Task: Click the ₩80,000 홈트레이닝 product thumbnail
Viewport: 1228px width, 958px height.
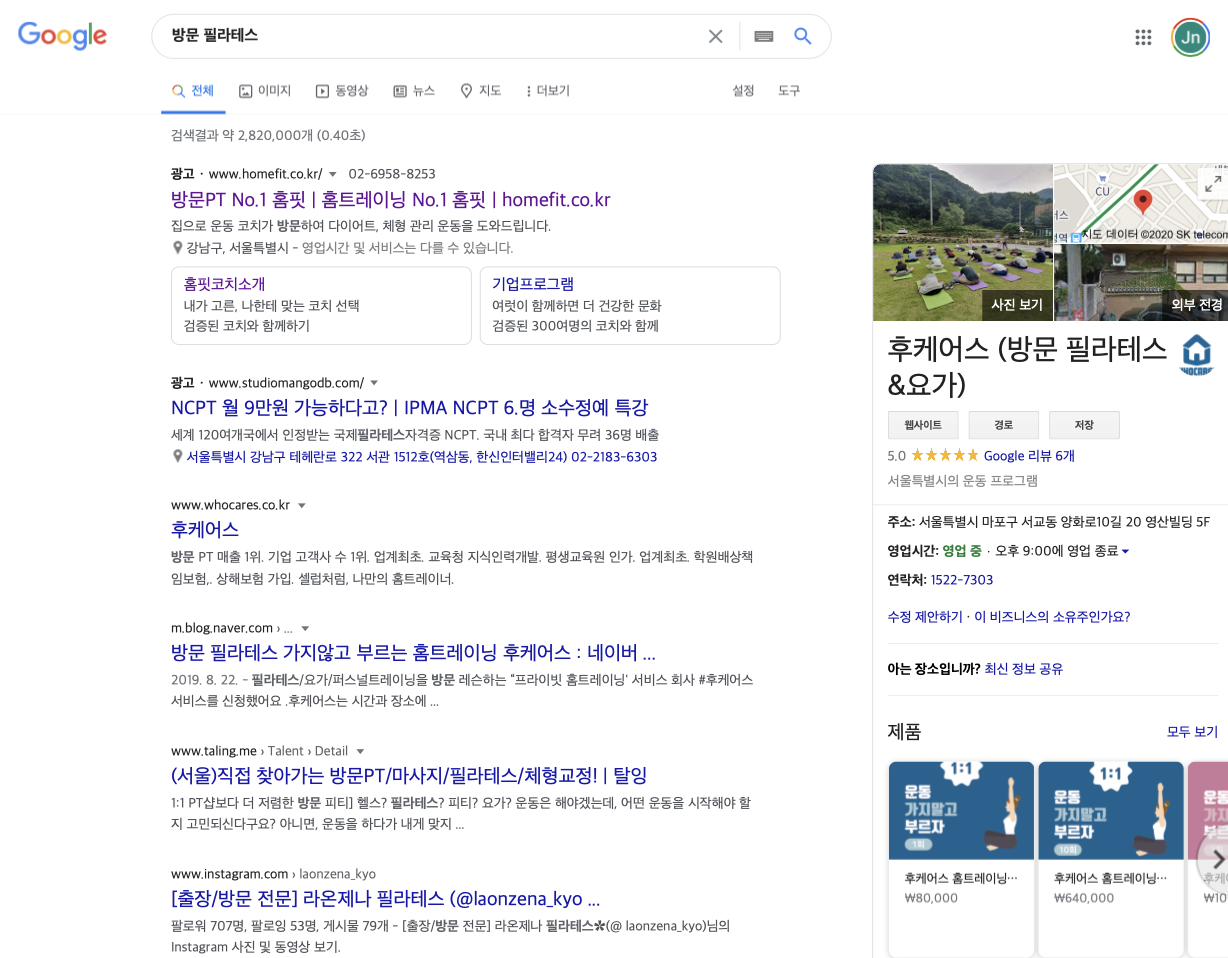Action: pos(961,810)
